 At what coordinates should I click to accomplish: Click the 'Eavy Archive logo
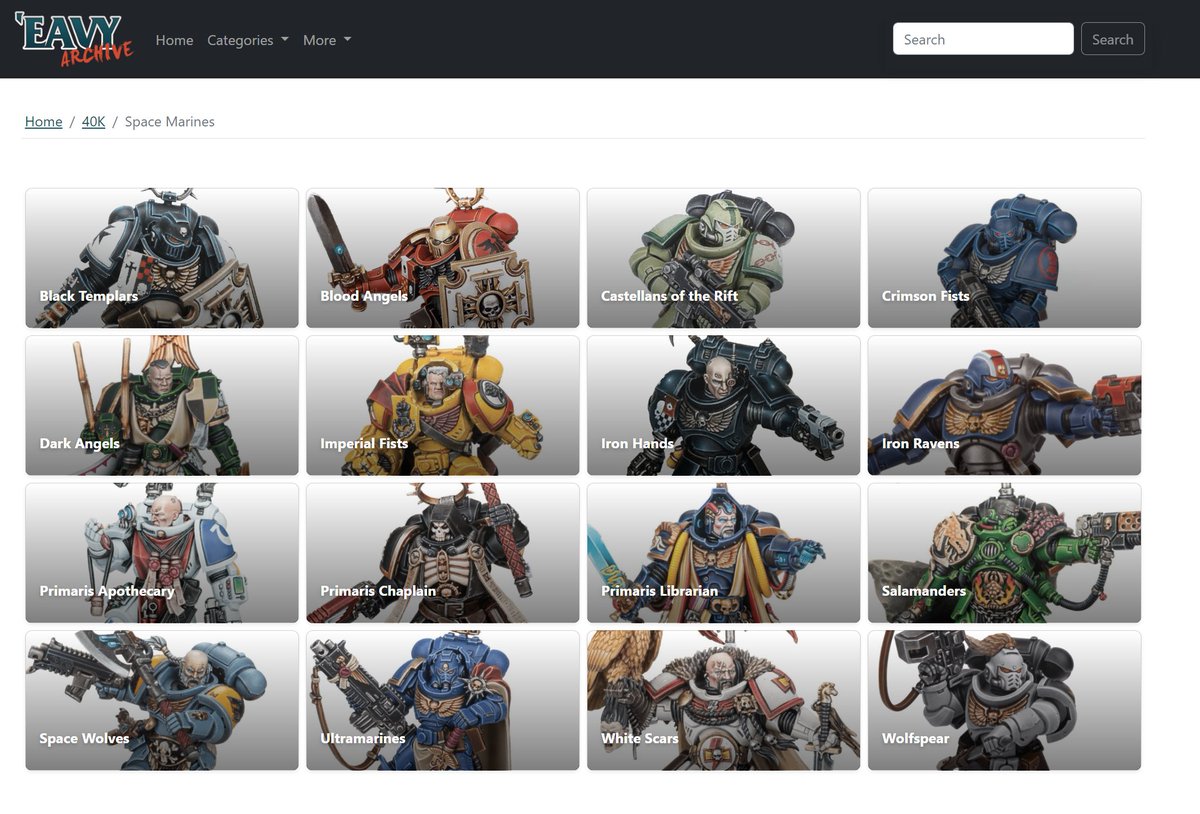click(x=74, y=39)
